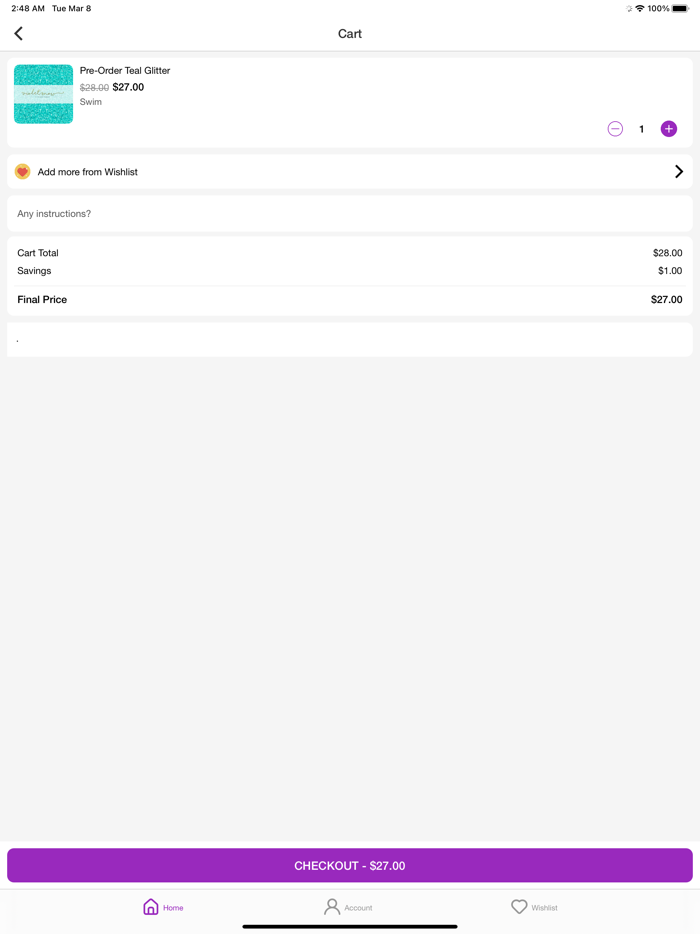Click the Final Price $27.00 amount
This screenshot has width=700, height=934.
pyautogui.click(x=666, y=300)
